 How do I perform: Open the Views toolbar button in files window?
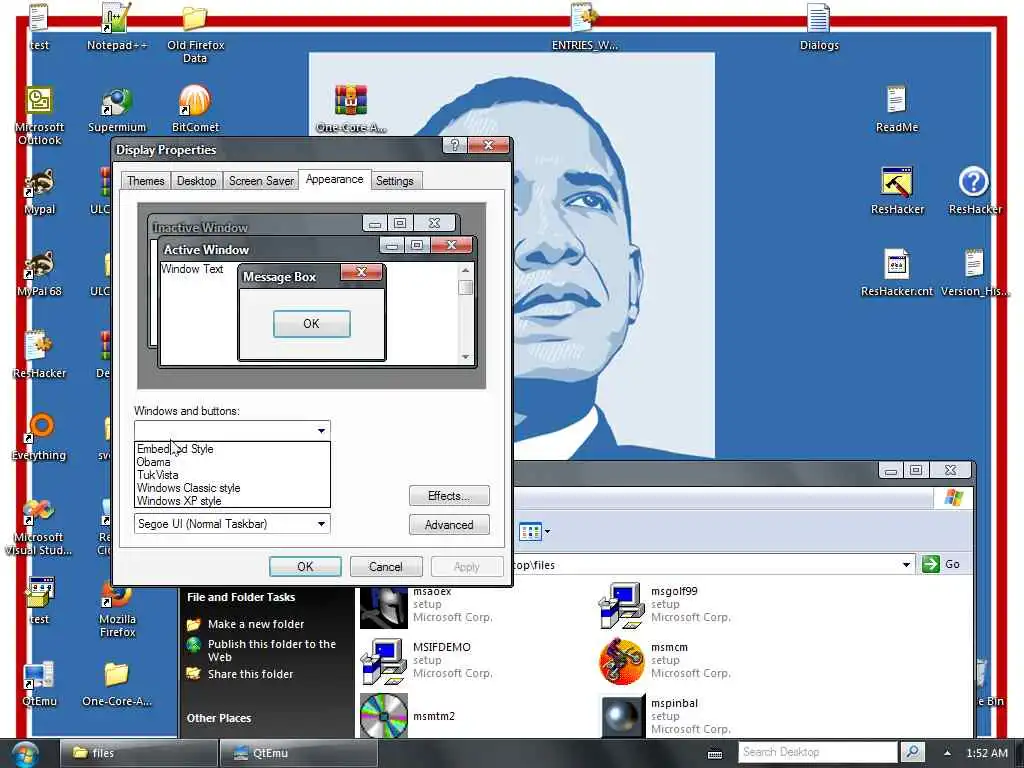(x=530, y=532)
